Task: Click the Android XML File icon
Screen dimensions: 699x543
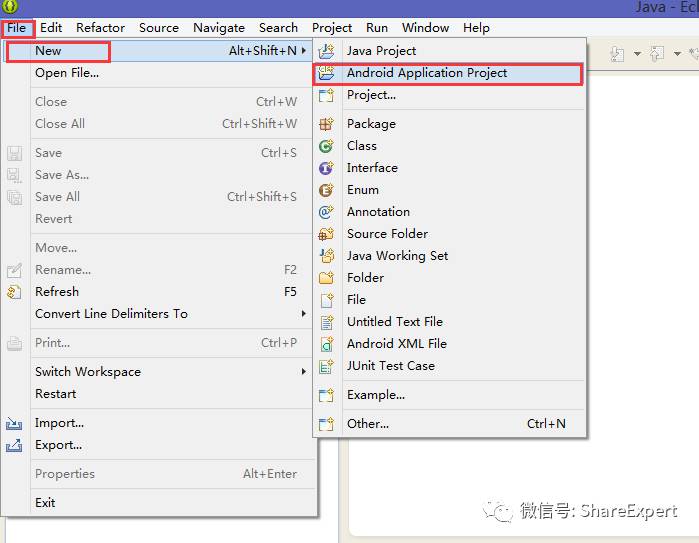Action: (x=326, y=344)
